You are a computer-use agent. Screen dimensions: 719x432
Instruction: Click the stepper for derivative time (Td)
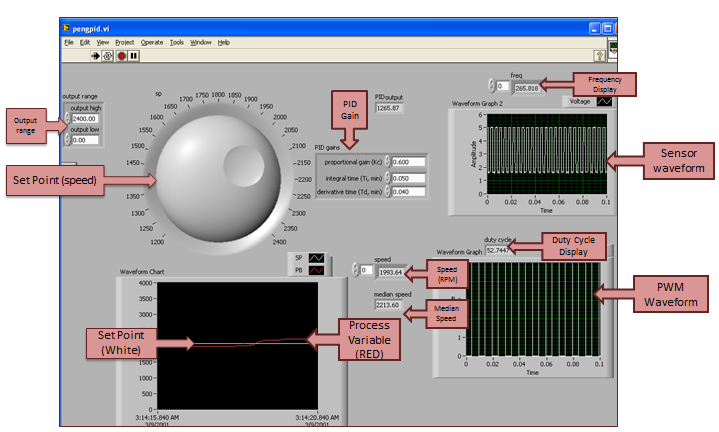(387, 192)
